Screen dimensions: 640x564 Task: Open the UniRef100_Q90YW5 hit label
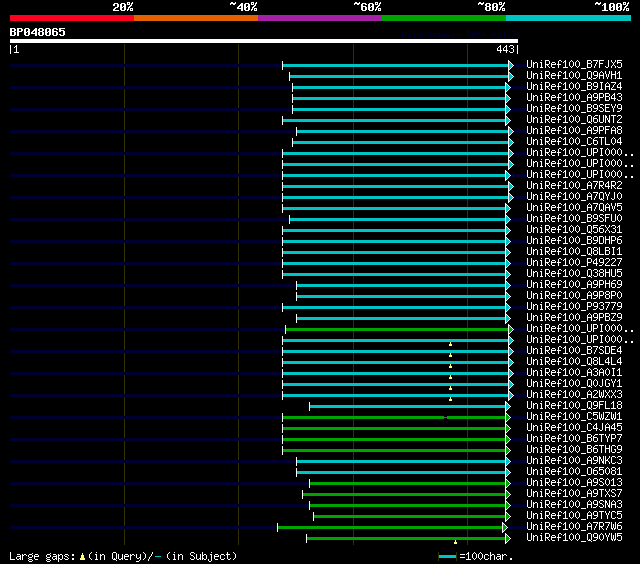click(574, 537)
